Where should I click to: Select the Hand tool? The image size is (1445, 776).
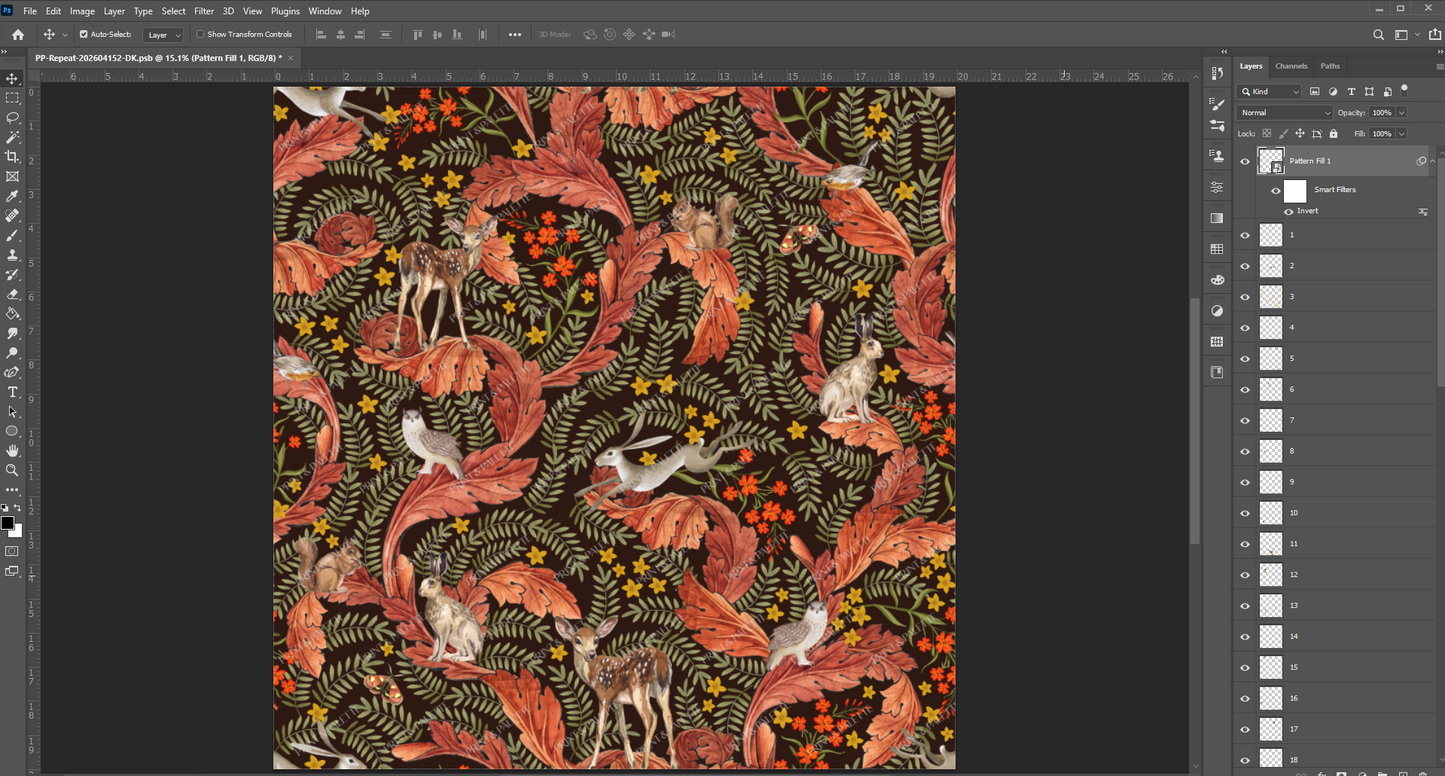click(x=13, y=451)
